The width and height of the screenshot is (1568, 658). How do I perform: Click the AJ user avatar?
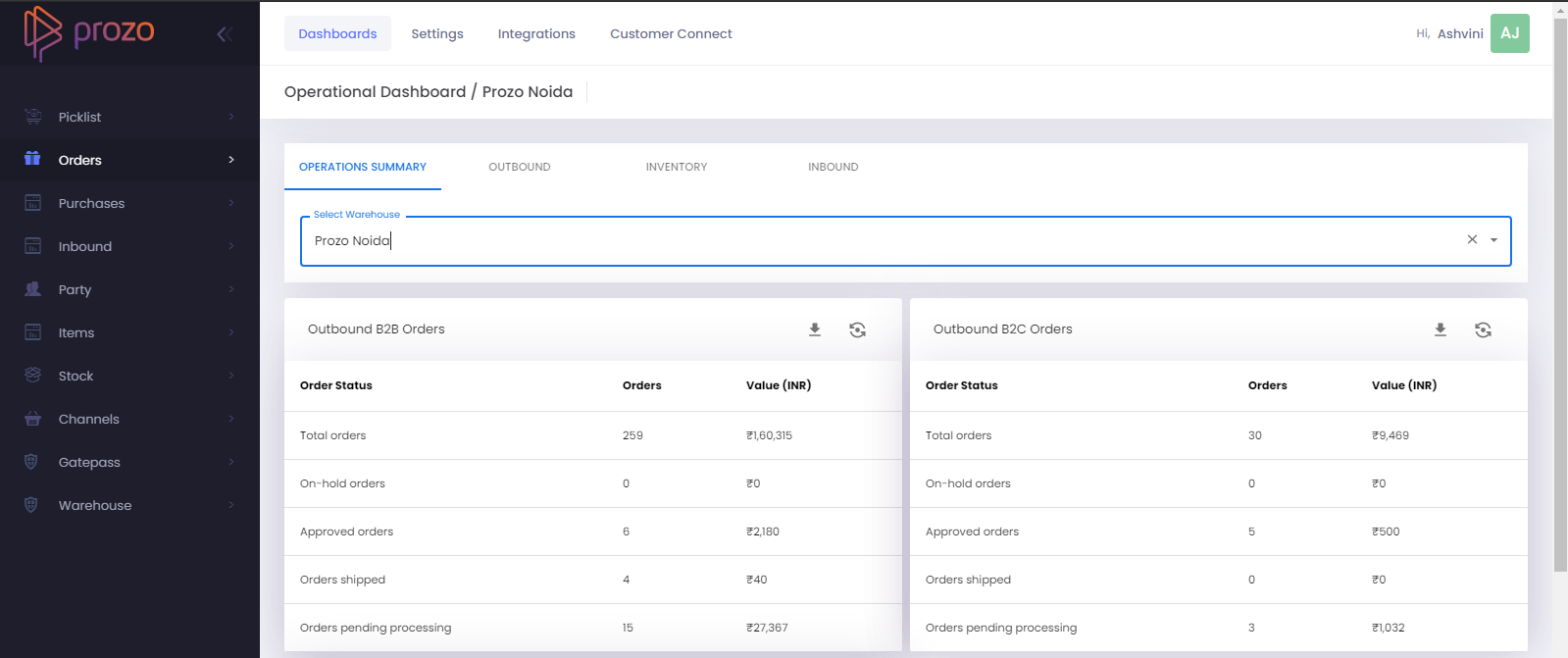(1509, 33)
